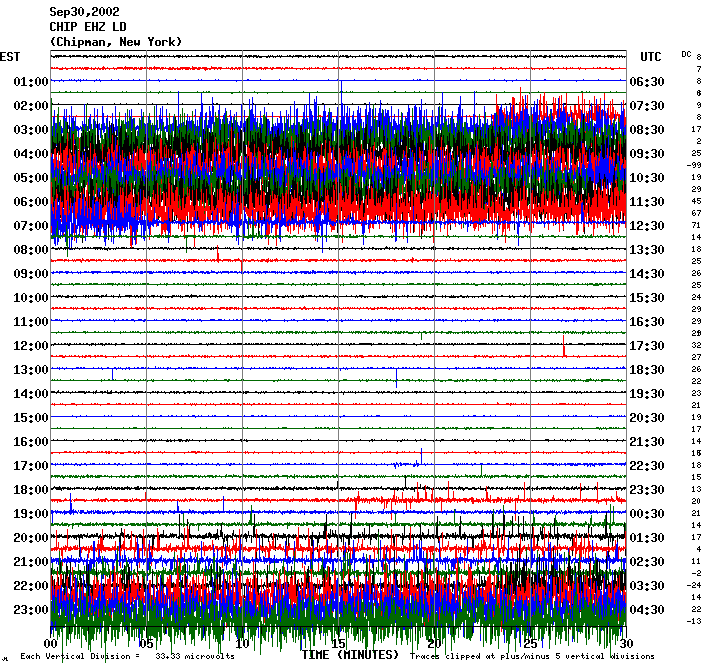
Task: Select the EST time label "10:00"
Action: point(31,298)
